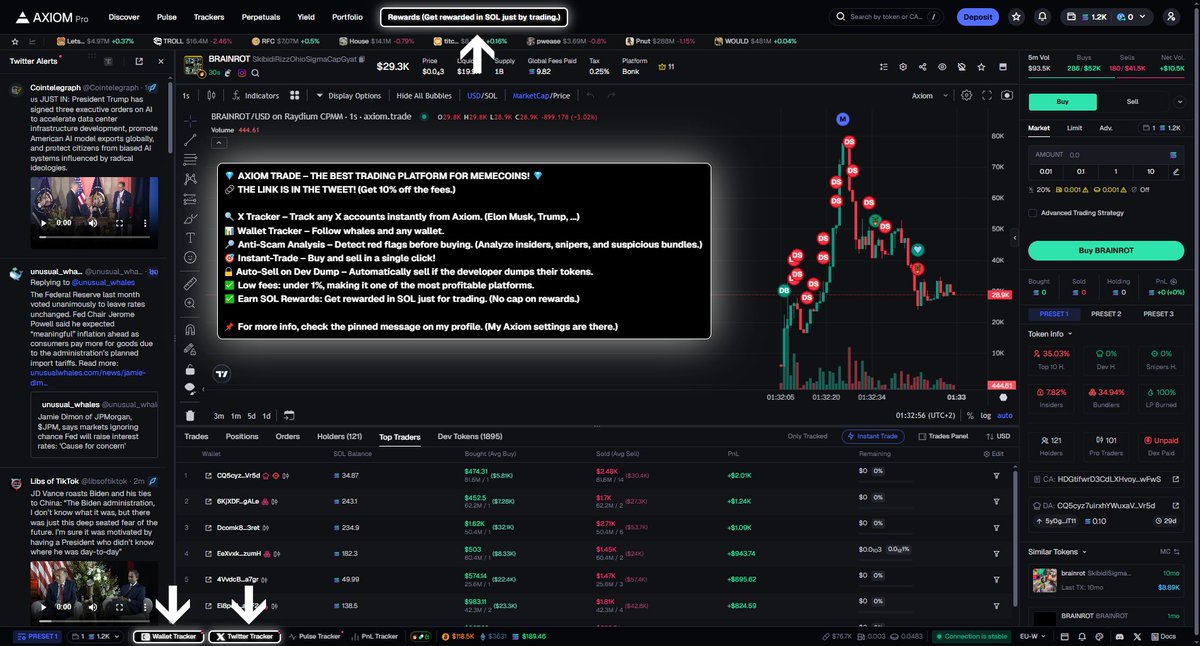The width and height of the screenshot is (1200, 646).
Task: Open the Wallet Tracker button
Action: [168, 636]
